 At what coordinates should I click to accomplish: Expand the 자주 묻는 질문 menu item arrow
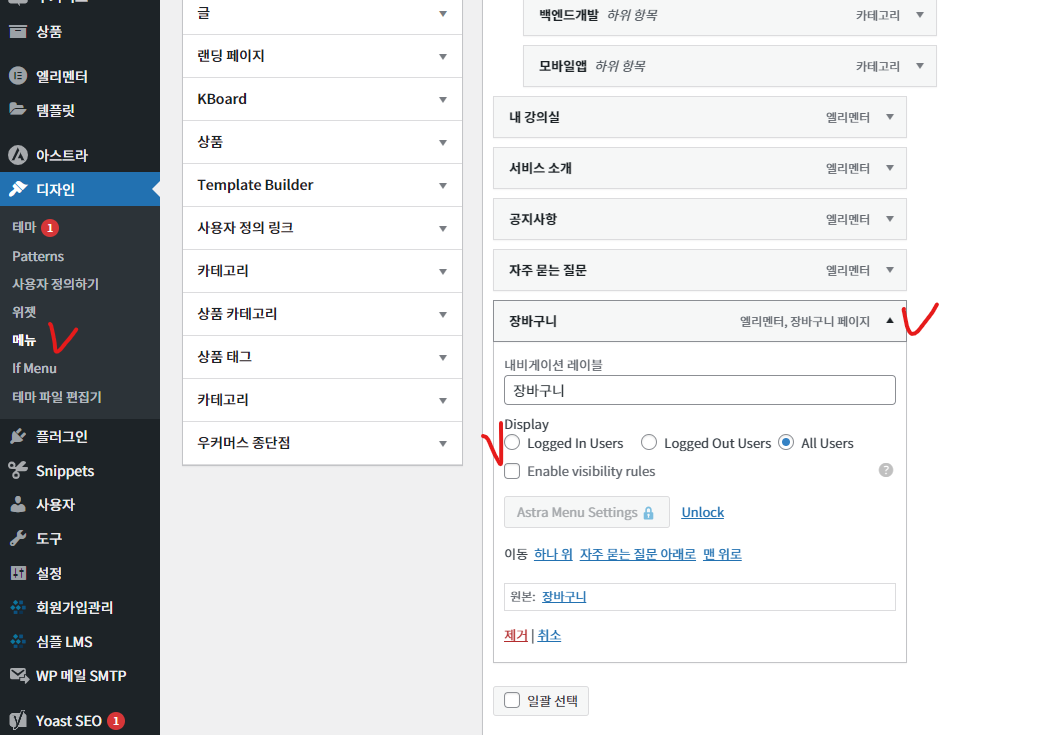coord(890,270)
